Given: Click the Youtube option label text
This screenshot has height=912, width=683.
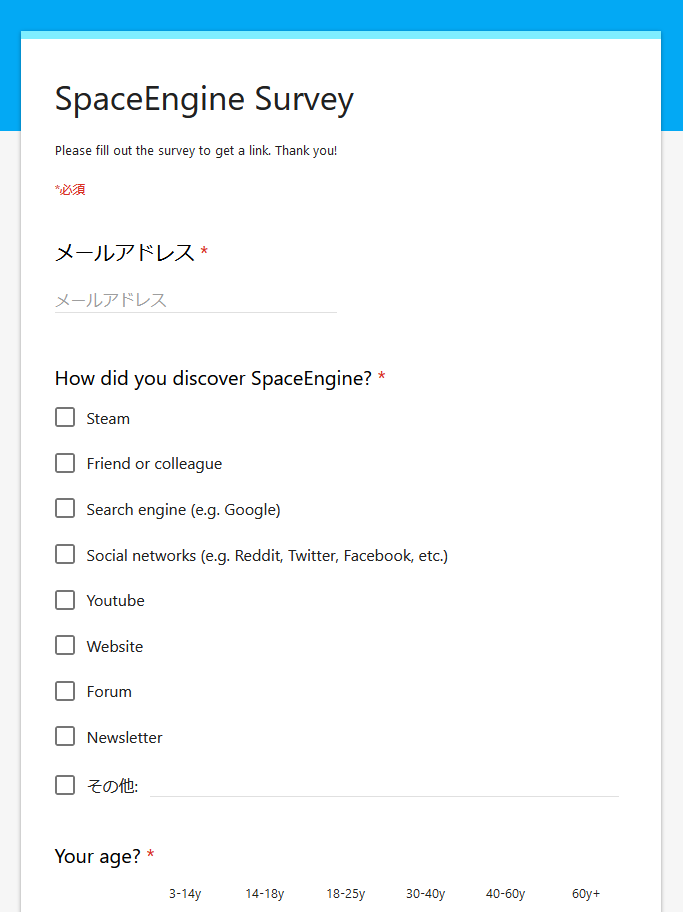Looking at the screenshot, I should tap(116, 601).
